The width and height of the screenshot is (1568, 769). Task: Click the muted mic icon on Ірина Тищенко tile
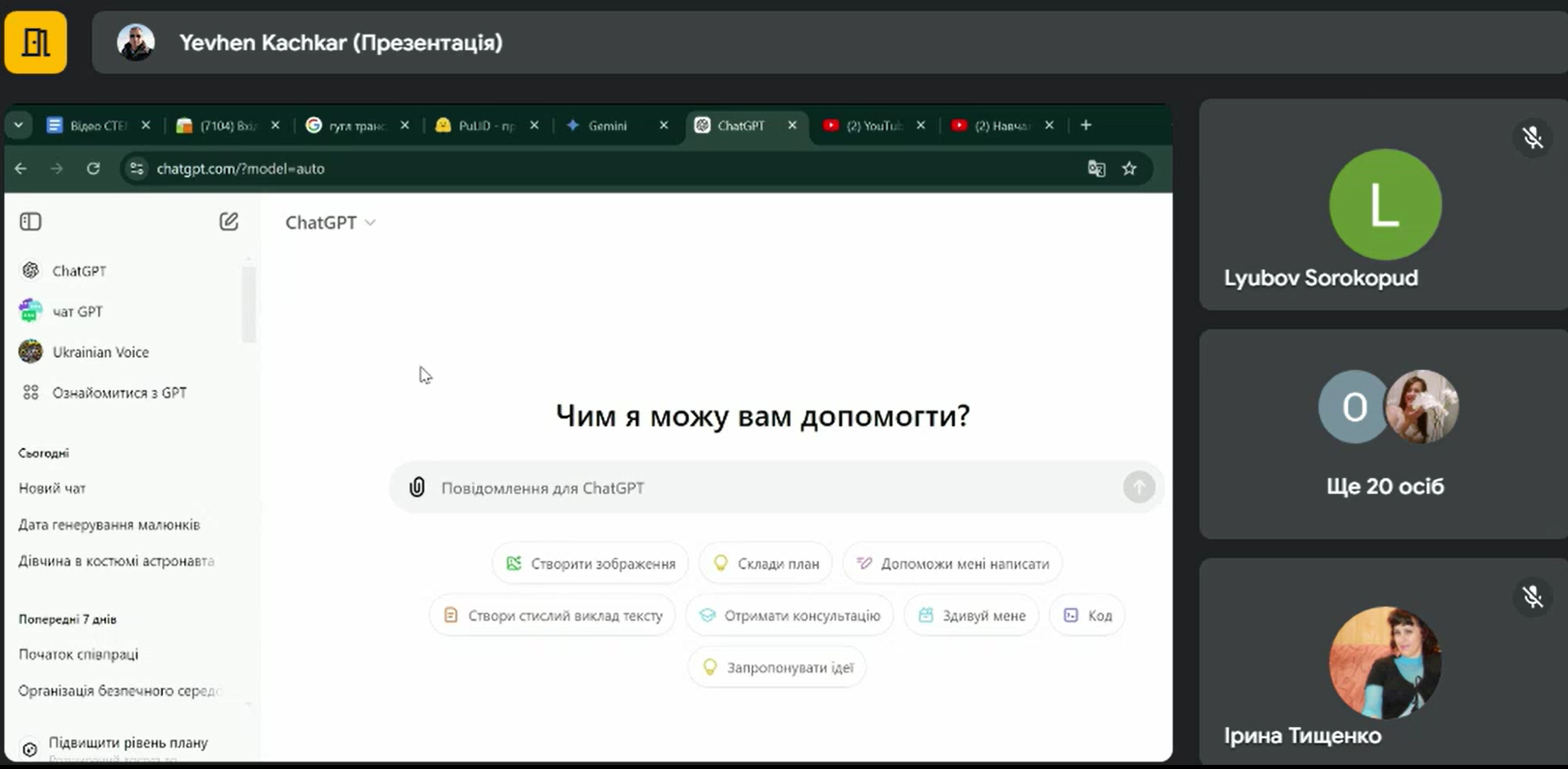tap(1533, 596)
